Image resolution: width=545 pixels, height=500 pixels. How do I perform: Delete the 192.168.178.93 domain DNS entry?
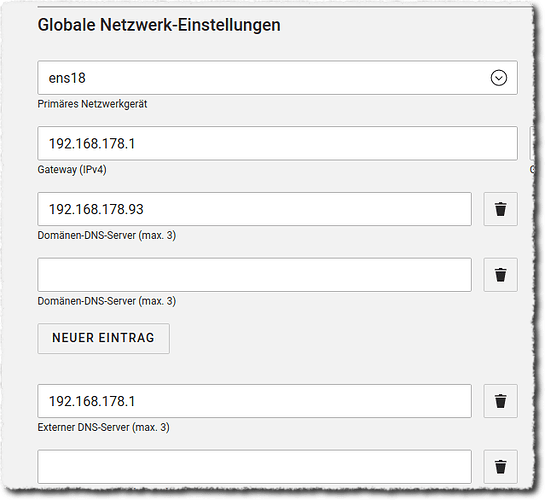(501, 209)
